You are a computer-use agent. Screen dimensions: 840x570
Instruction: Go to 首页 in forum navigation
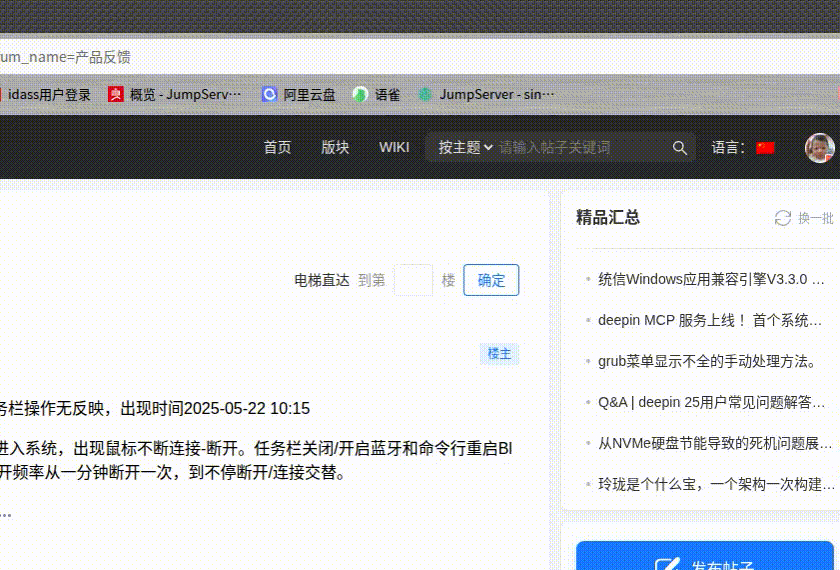(277, 147)
